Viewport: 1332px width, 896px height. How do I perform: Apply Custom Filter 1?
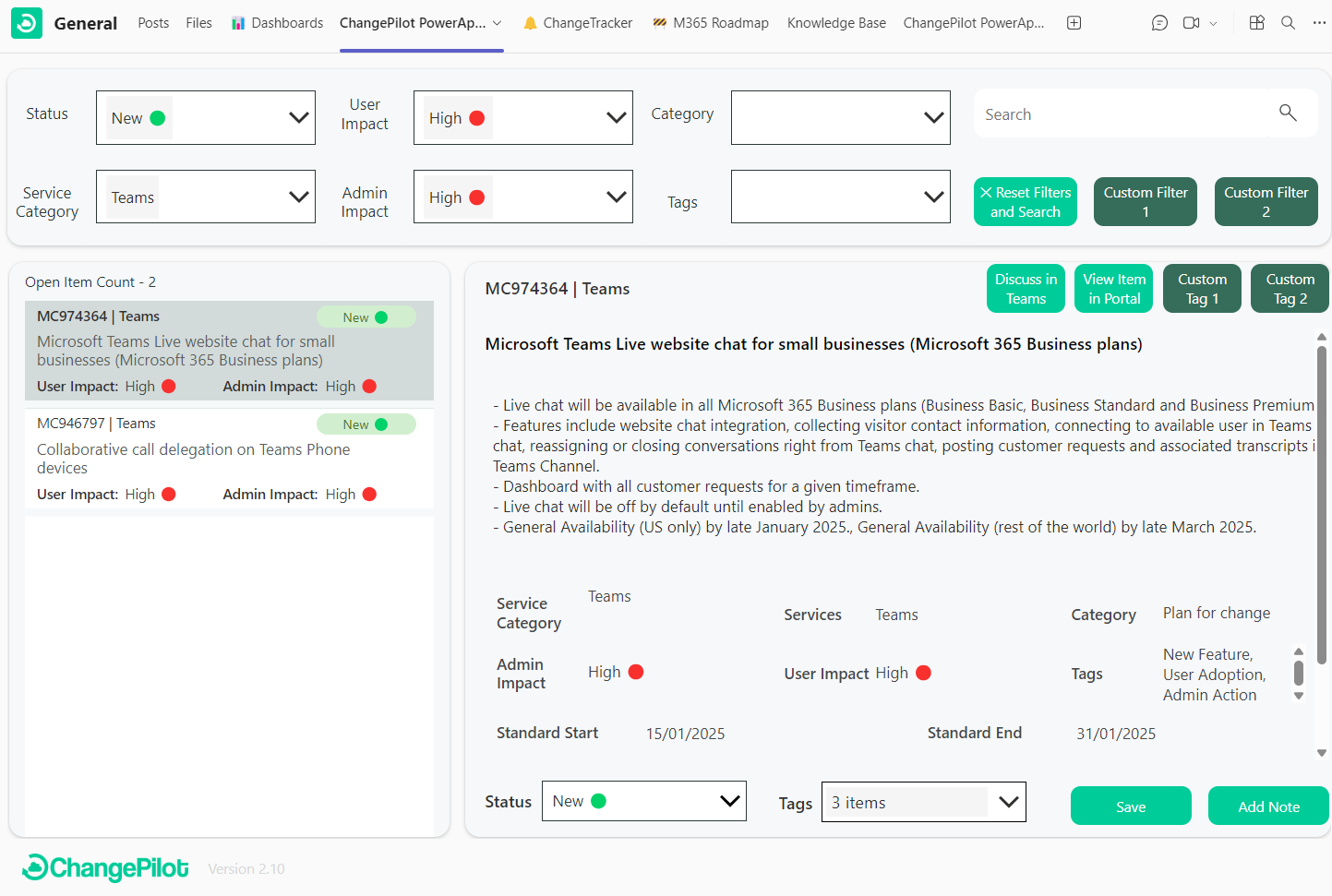(x=1146, y=201)
